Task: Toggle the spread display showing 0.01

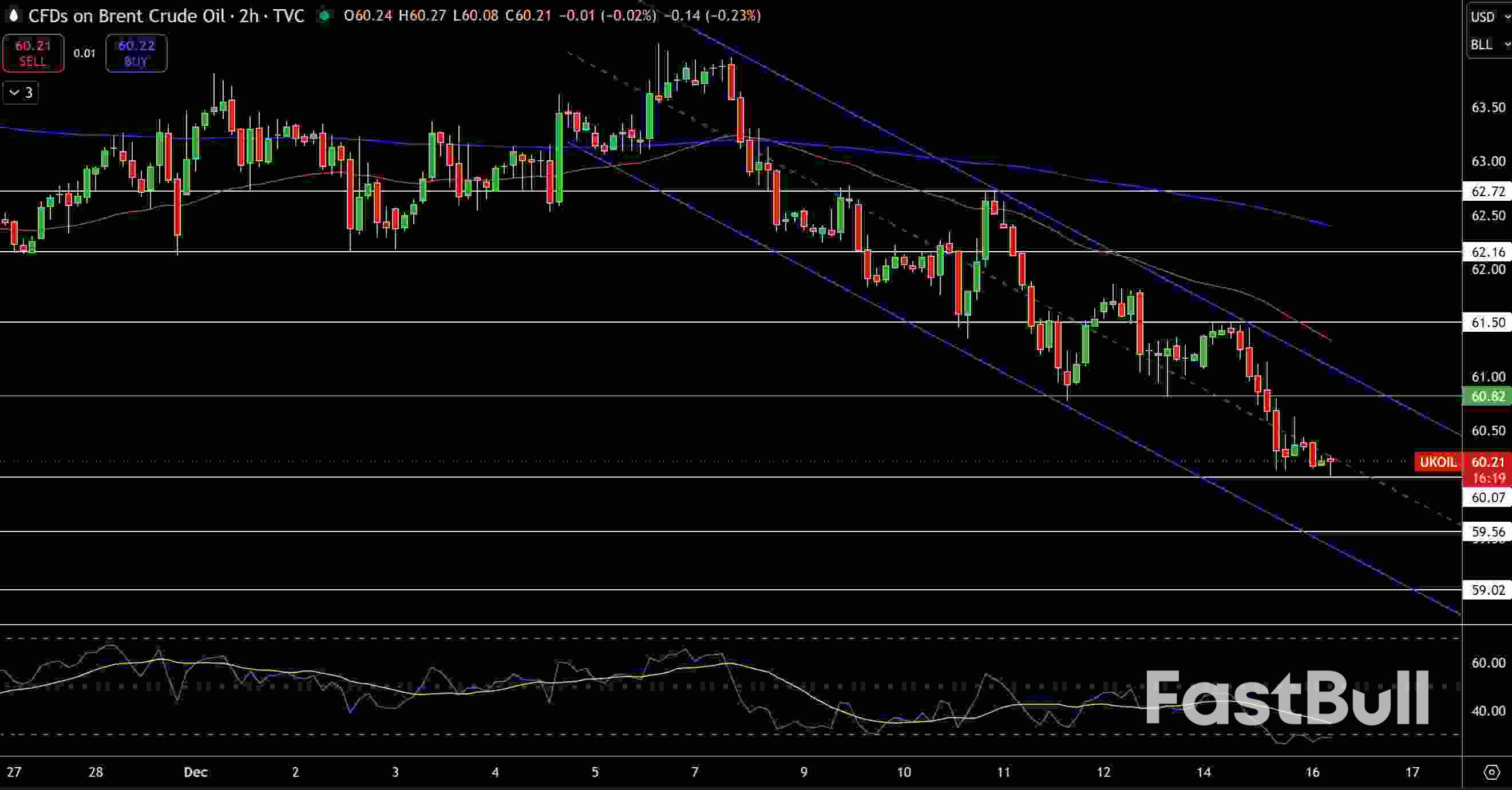Action: click(x=84, y=53)
